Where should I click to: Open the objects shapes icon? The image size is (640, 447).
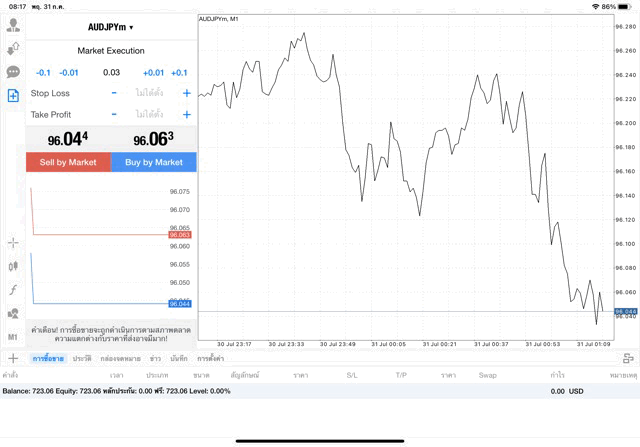13,314
